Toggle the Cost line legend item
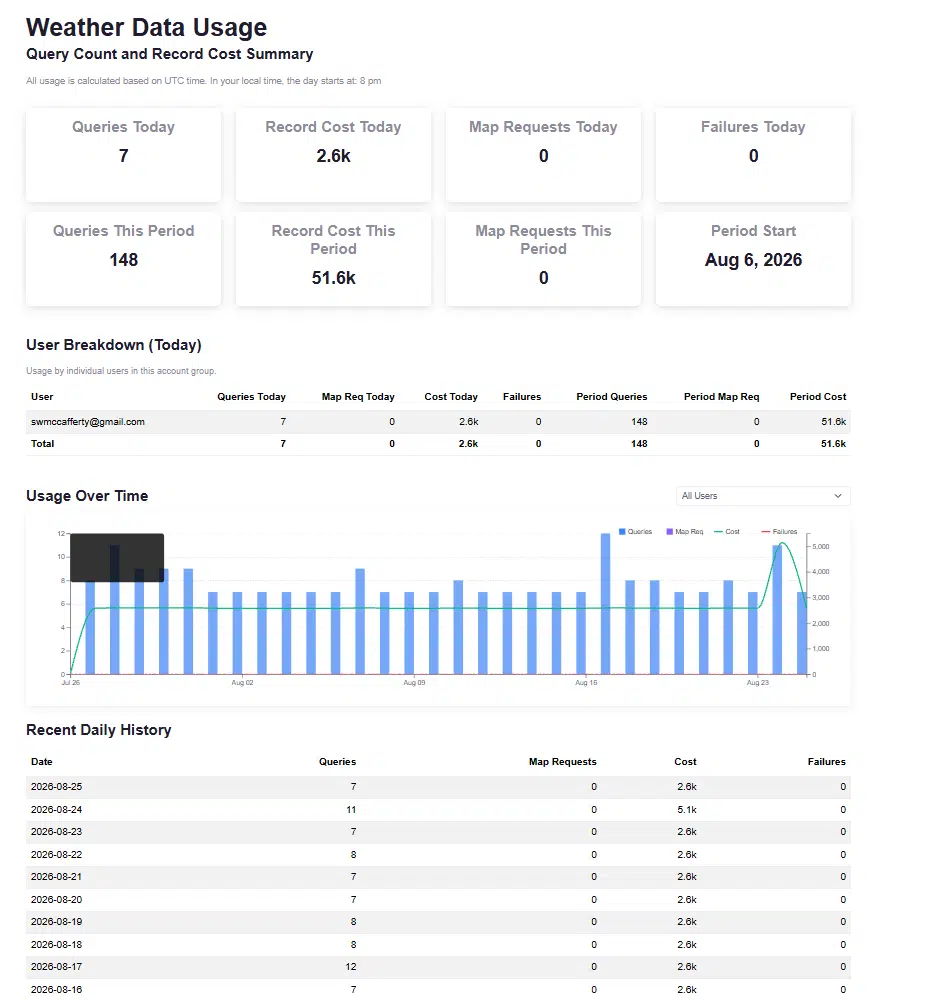The image size is (926, 1000). coord(726,532)
